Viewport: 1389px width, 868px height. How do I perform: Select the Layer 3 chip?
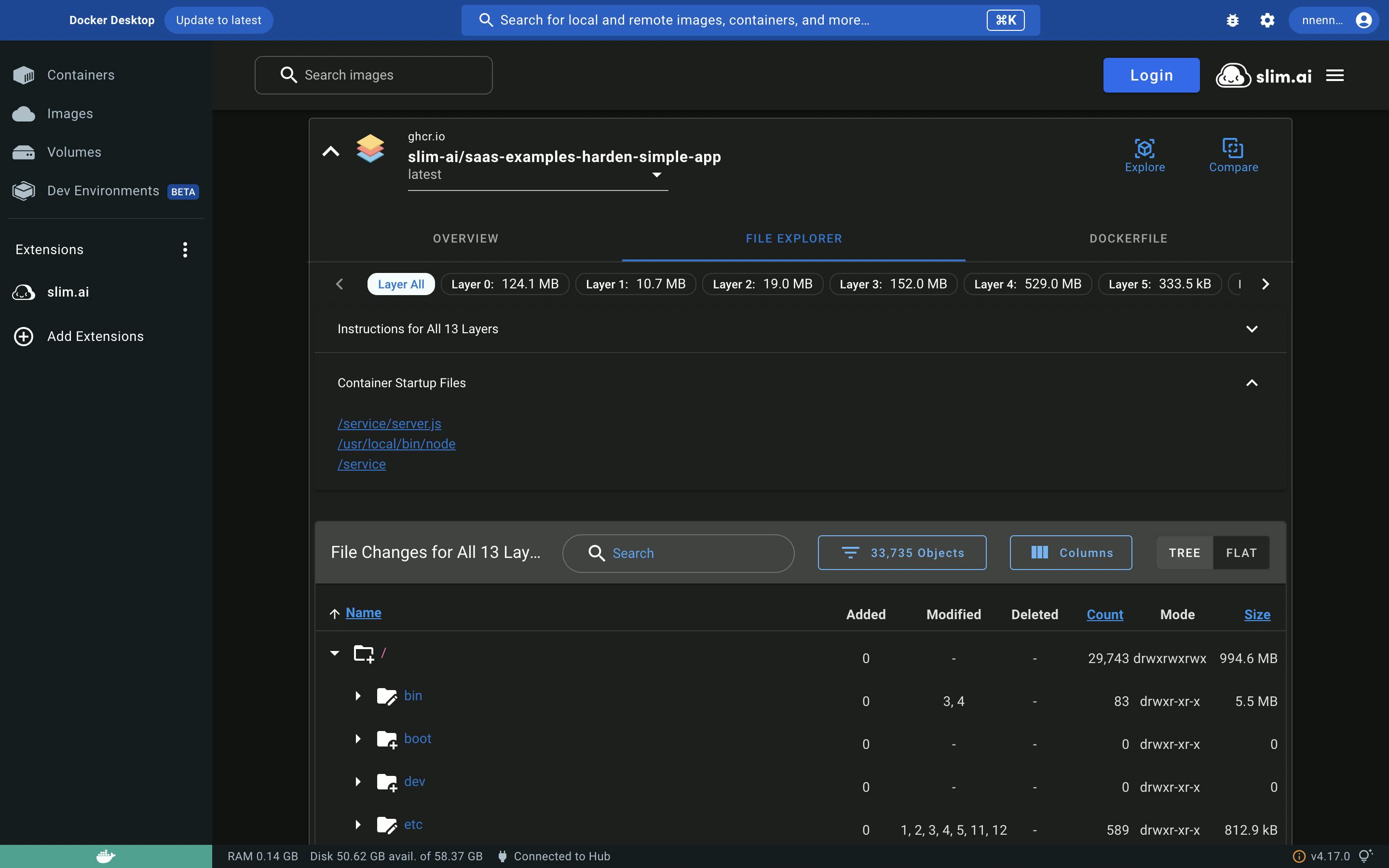pyautogui.click(x=893, y=284)
